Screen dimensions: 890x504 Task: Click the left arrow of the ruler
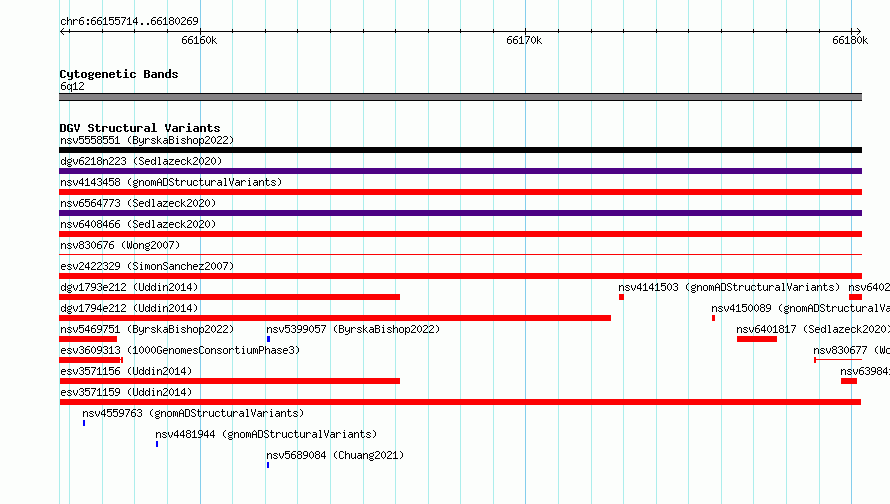click(x=64, y=31)
